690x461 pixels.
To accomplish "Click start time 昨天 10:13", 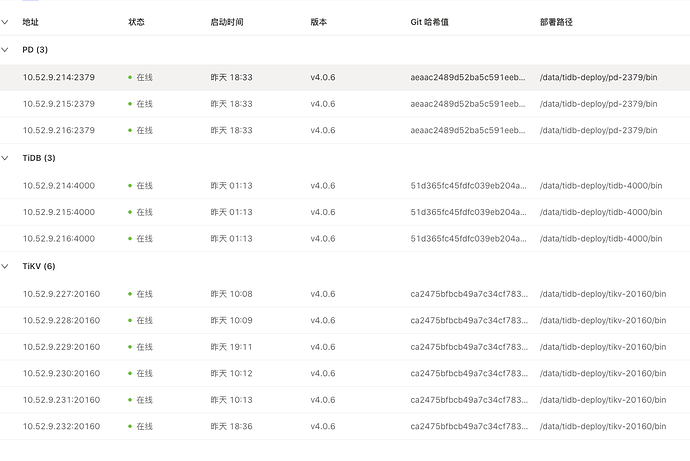I will (231, 399).
